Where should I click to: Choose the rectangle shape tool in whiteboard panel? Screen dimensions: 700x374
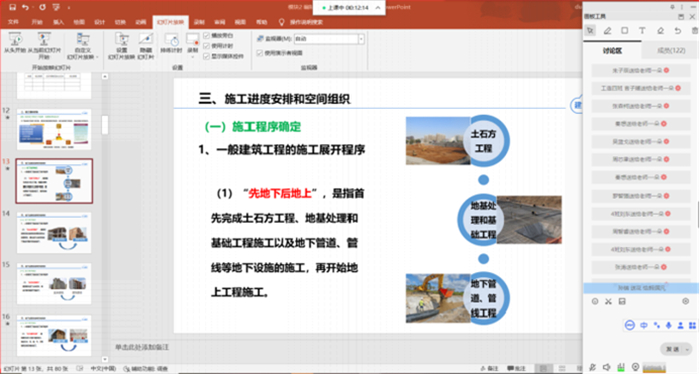(x=625, y=31)
